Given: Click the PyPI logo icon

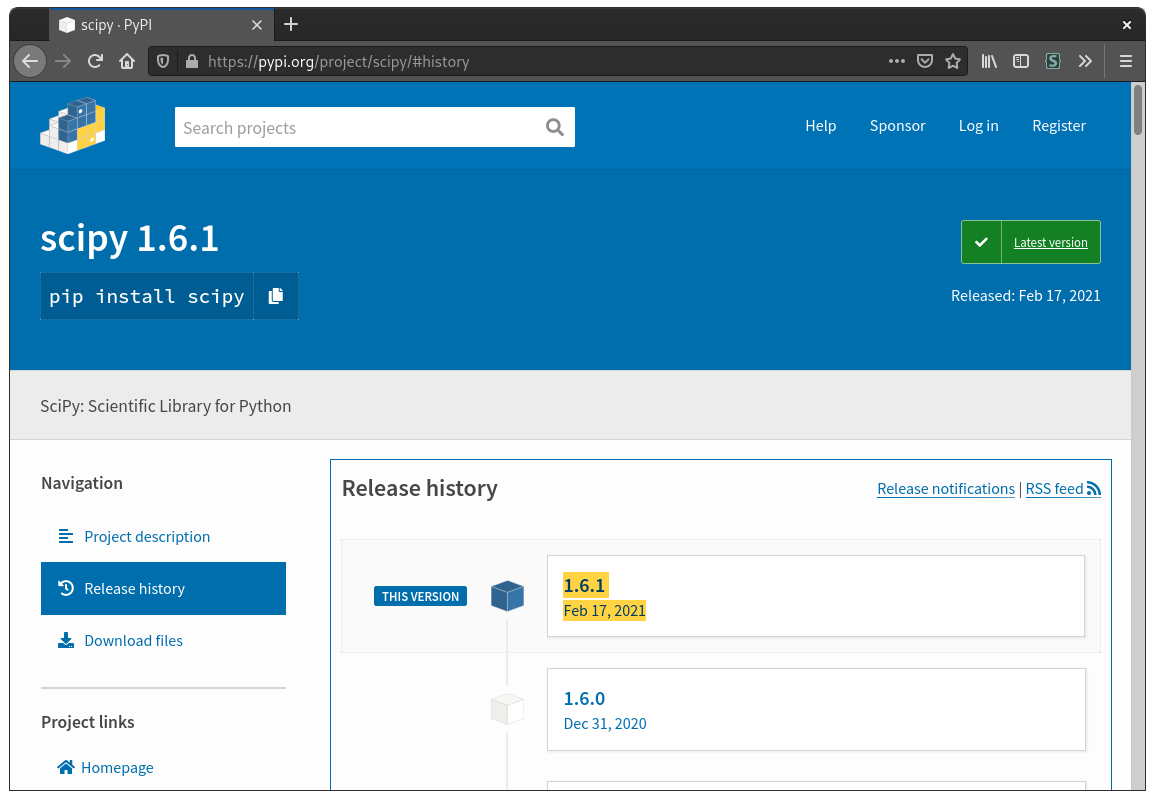Looking at the screenshot, I should click(72, 125).
